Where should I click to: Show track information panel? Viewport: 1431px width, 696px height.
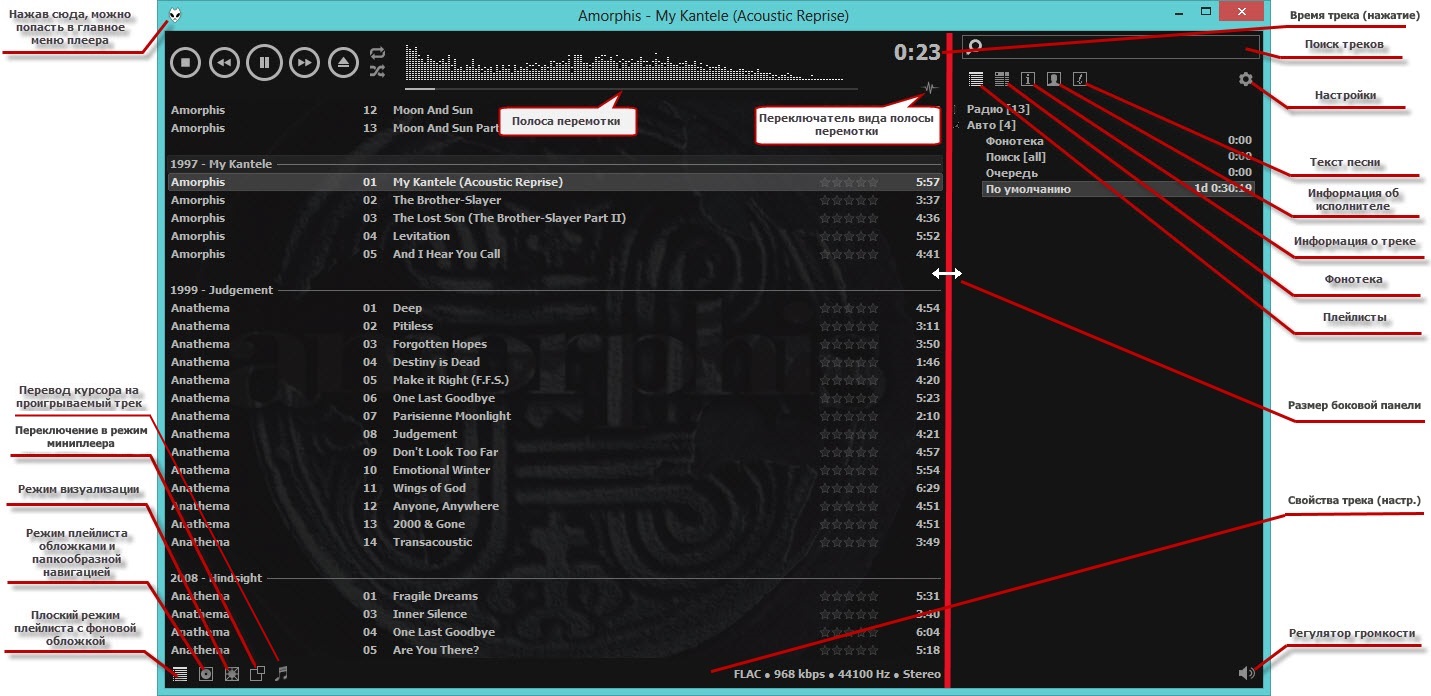(1028, 79)
